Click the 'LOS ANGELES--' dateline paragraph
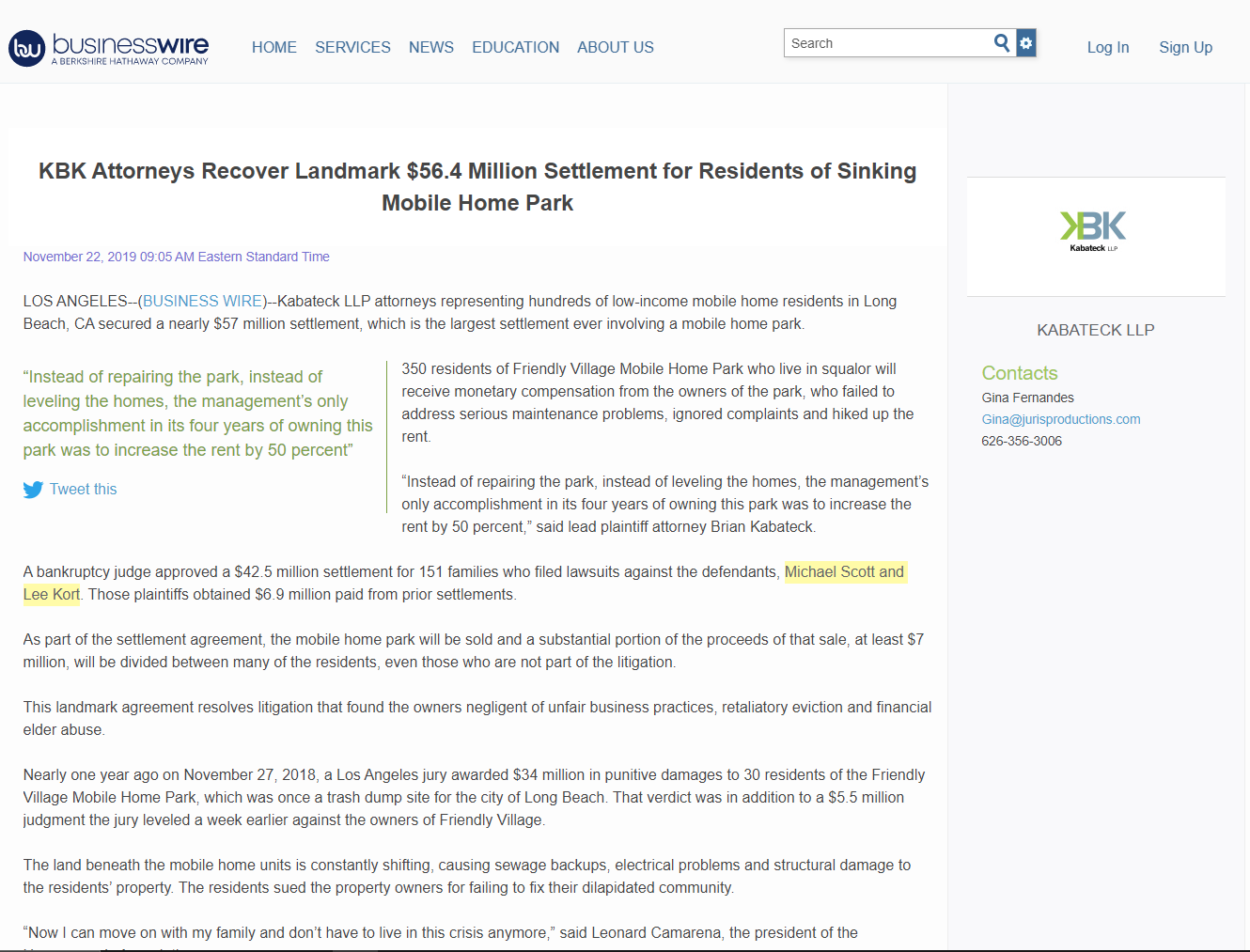This screenshot has height=952, width=1250. click(x=461, y=312)
